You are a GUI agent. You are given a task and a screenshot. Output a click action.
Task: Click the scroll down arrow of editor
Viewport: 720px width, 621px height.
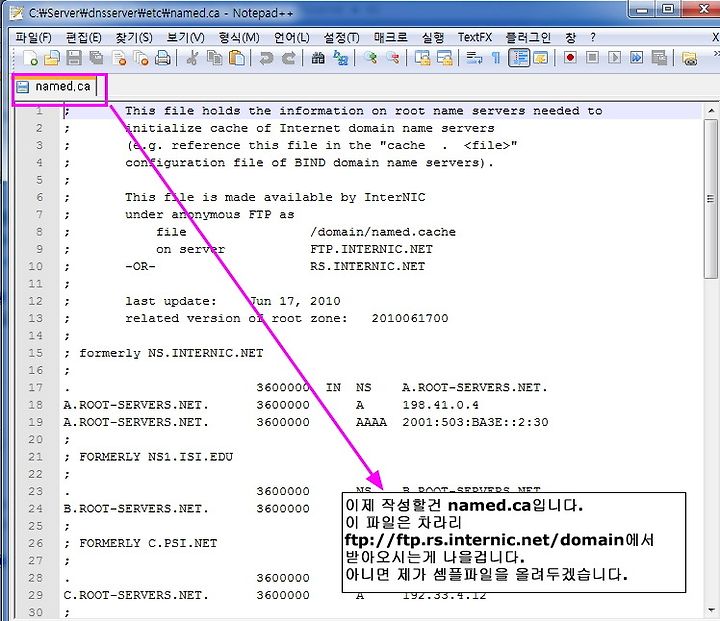711,610
